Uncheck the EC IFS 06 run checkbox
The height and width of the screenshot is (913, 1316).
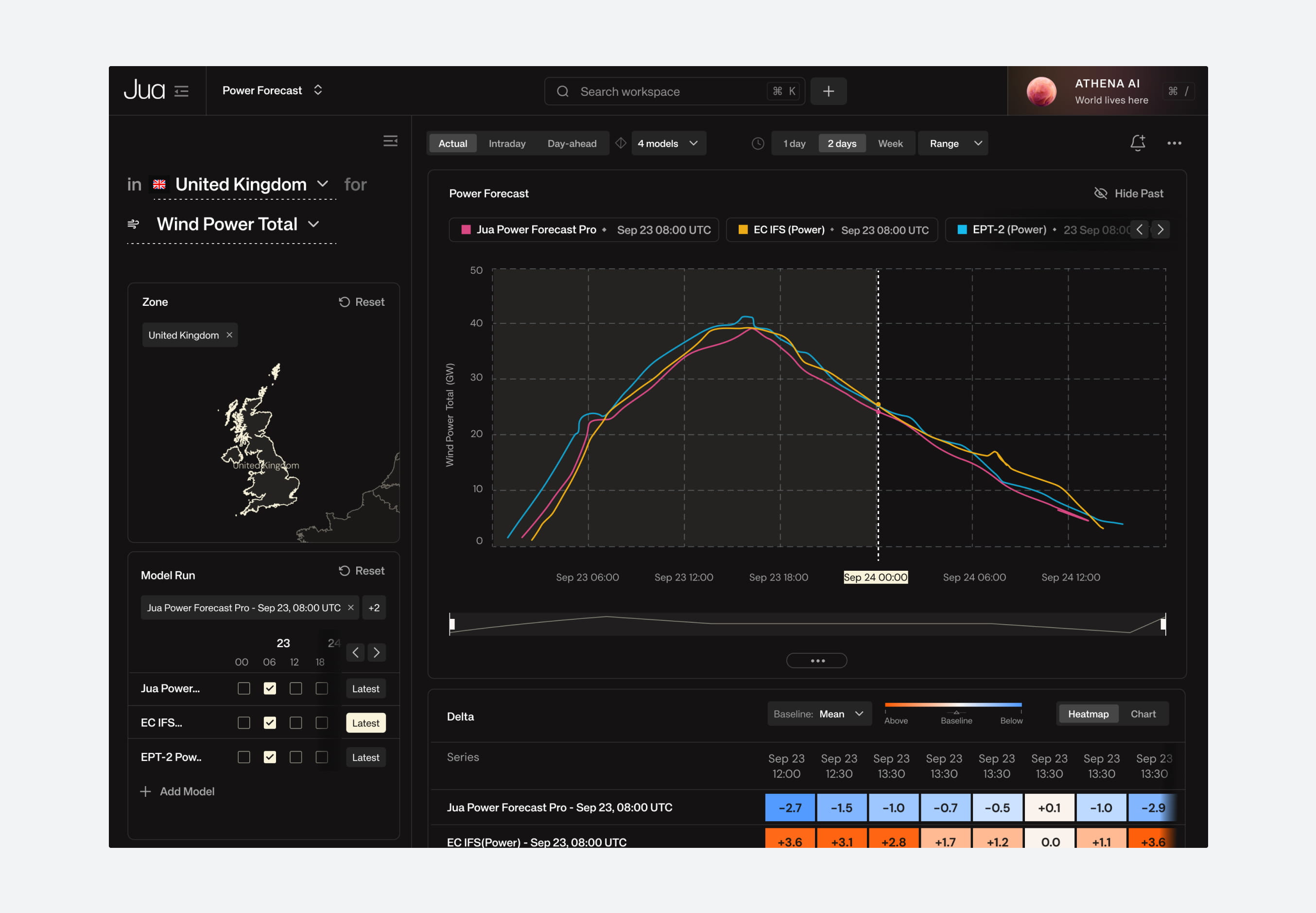point(270,723)
